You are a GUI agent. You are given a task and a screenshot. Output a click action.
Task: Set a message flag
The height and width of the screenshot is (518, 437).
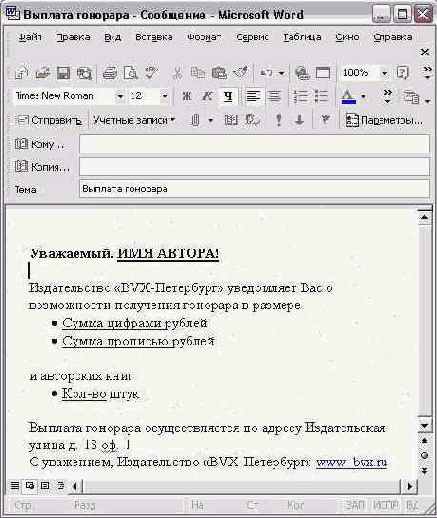[325, 120]
